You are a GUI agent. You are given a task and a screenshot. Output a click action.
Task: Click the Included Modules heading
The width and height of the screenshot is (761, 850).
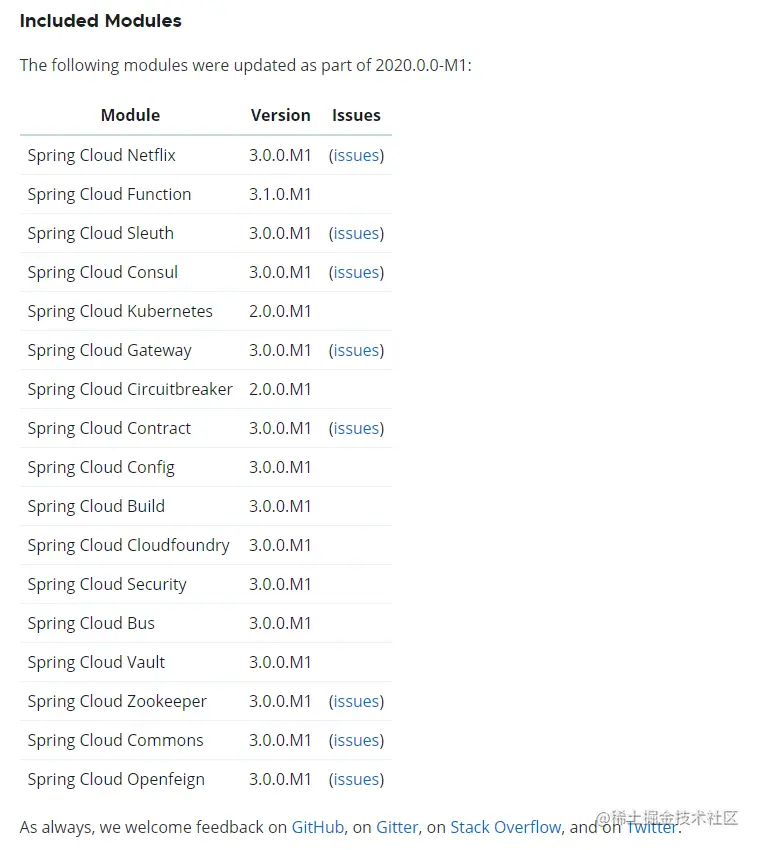click(x=101, y=20)
